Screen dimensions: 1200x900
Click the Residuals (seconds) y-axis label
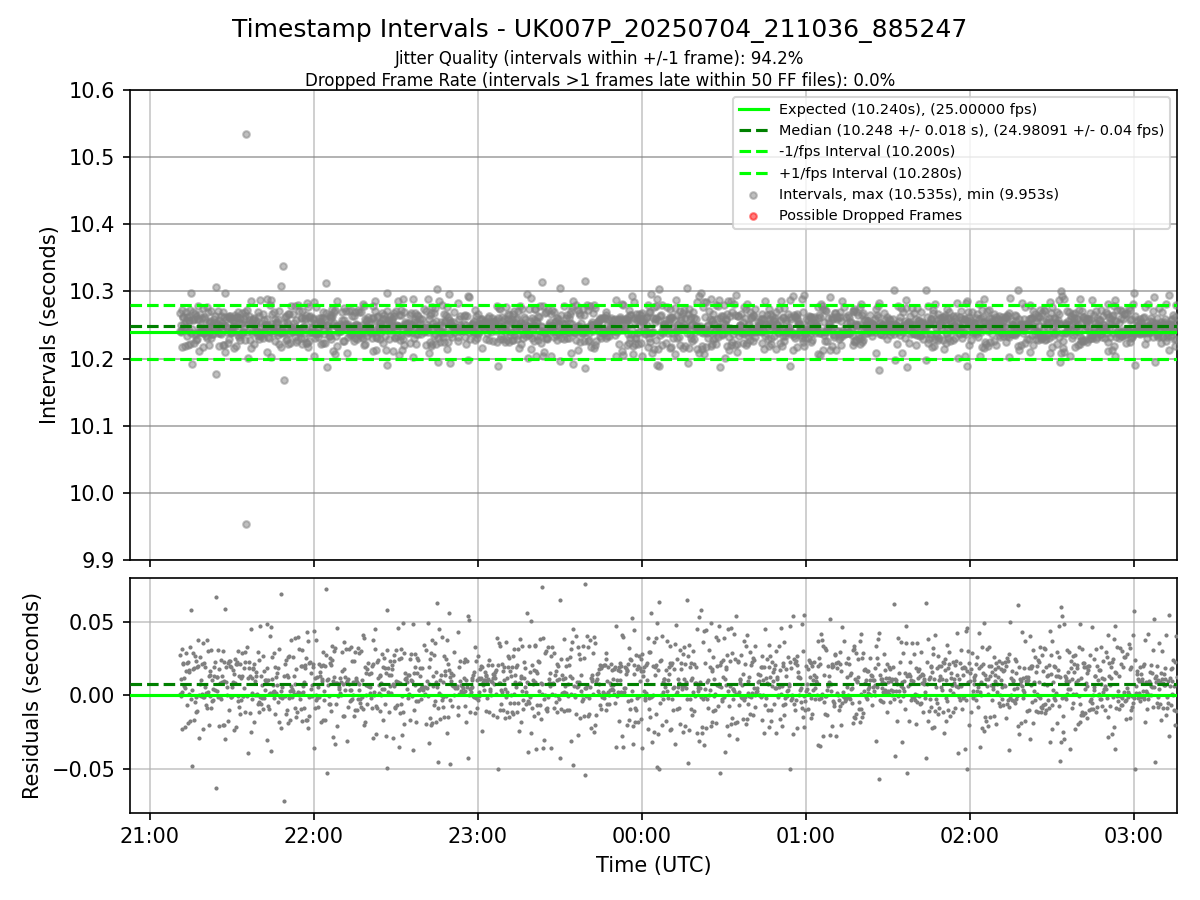(x=31, y=696)
